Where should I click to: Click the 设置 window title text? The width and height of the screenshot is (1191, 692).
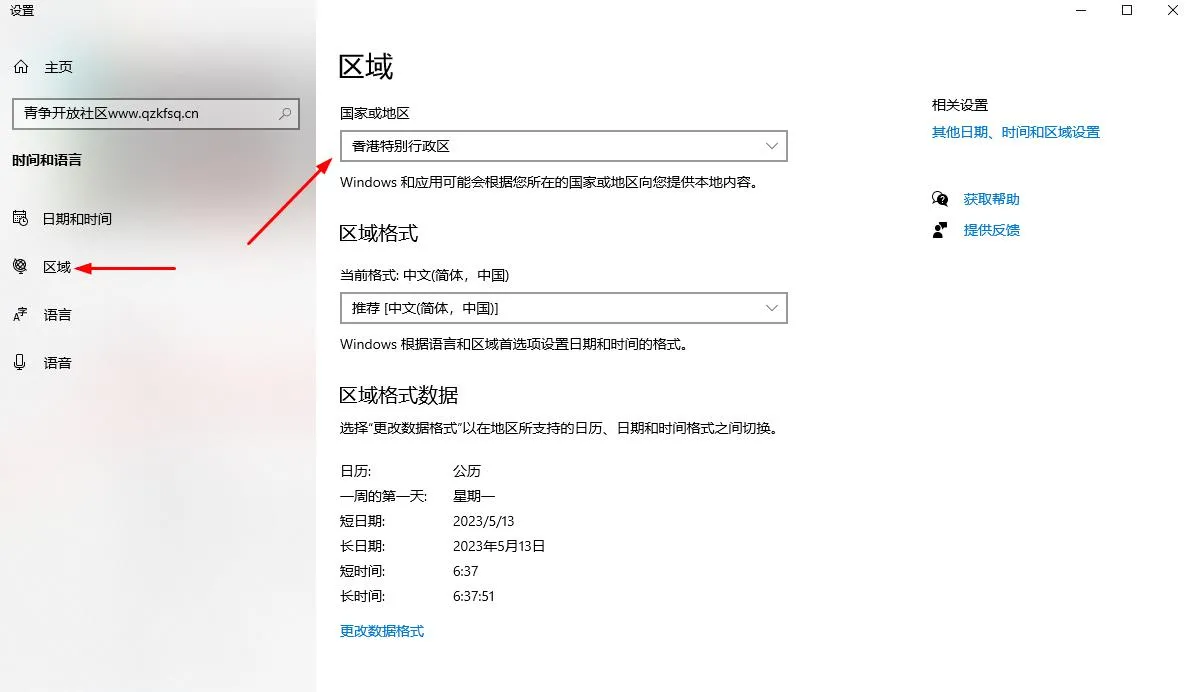tap(22, 11)
